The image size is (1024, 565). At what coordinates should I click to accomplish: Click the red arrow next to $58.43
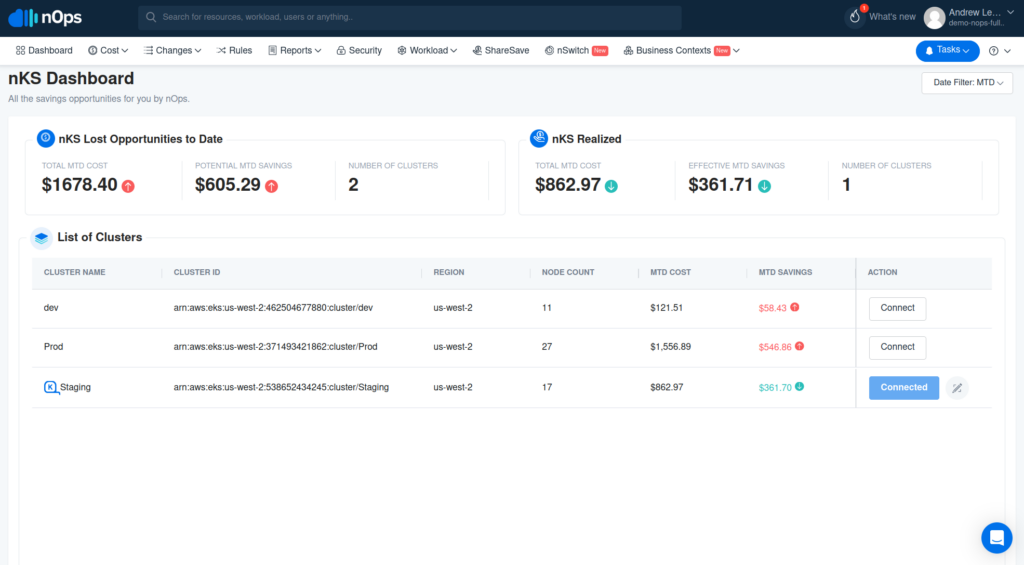click(795, 307)
